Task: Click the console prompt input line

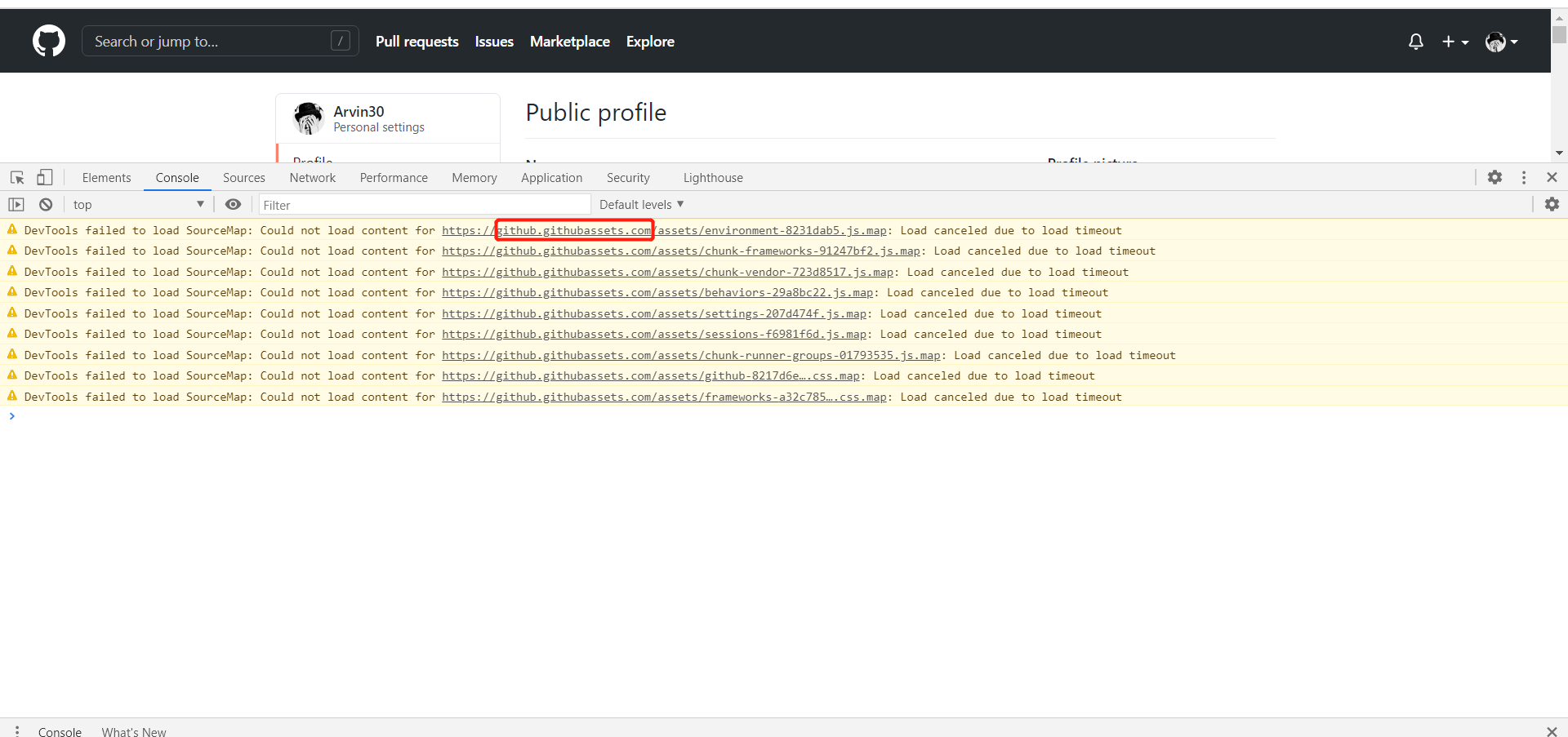Action: 784,416
